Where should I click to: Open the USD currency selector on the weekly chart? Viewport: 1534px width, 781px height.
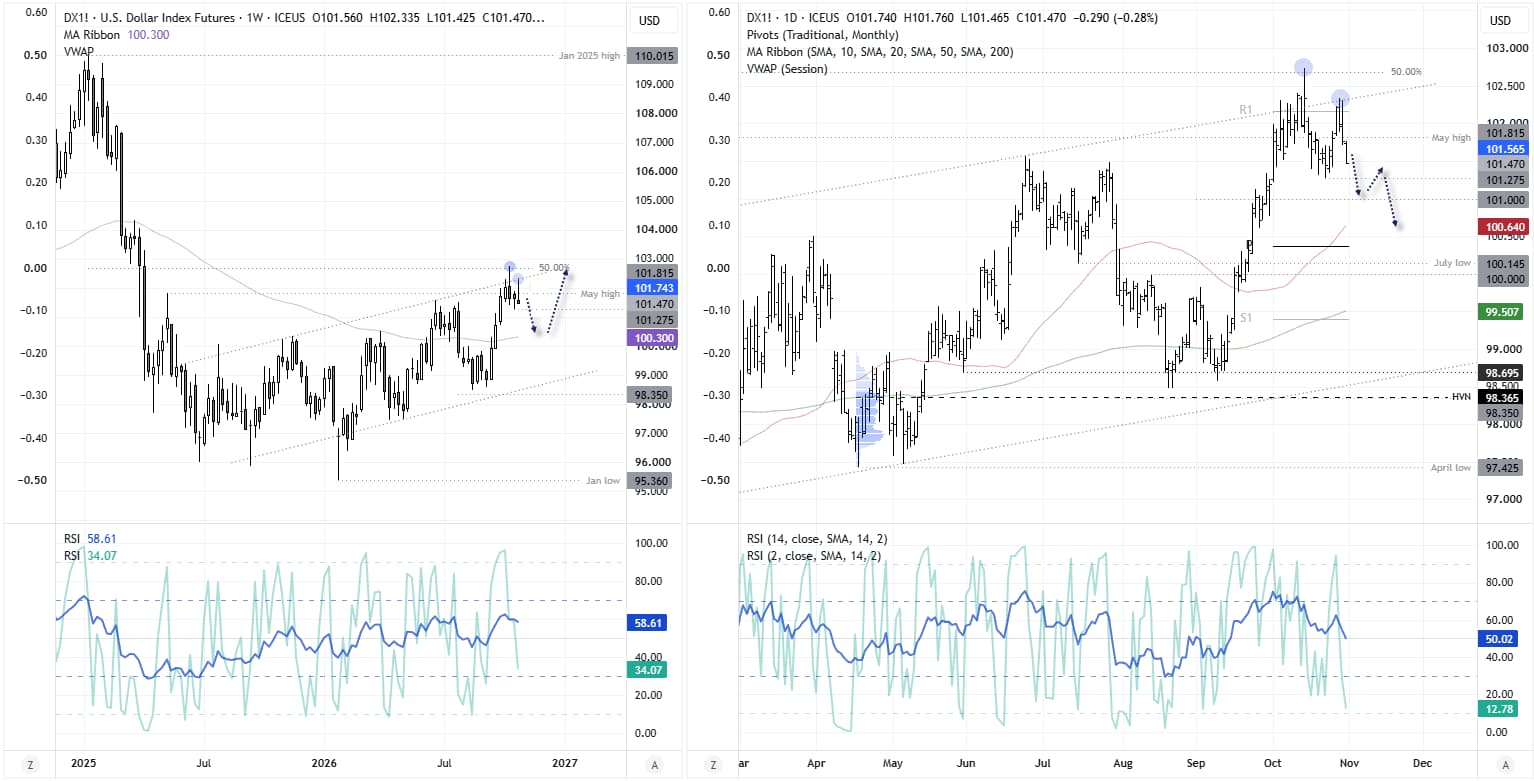(x=650, y=21)
